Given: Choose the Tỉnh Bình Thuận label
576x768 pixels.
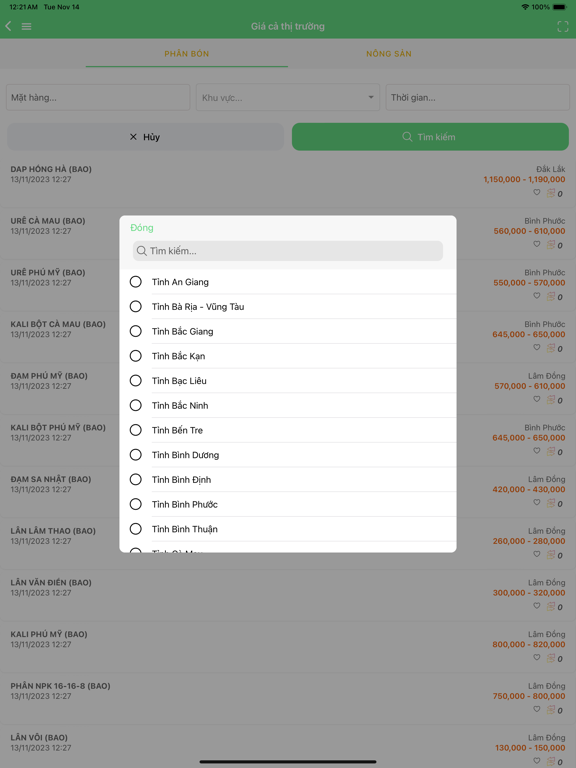Looking at the screenshot, I should click(x=185, y=529).
